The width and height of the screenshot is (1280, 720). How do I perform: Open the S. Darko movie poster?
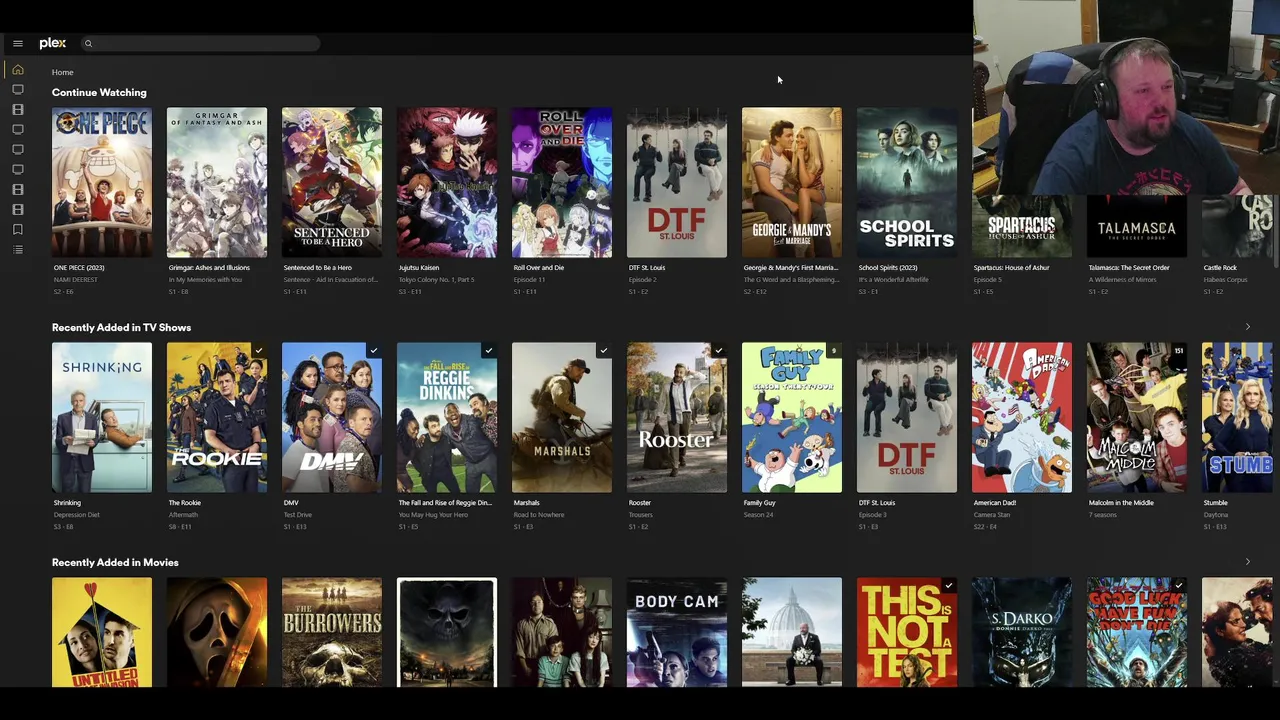[1022, 632]
